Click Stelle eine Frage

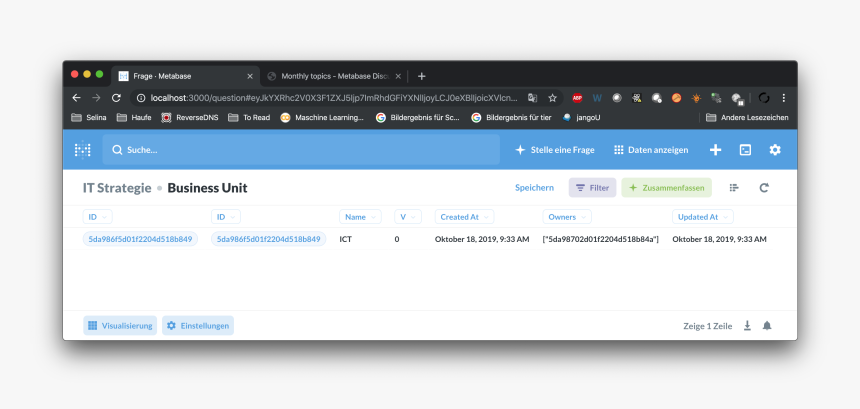(555, 150)
